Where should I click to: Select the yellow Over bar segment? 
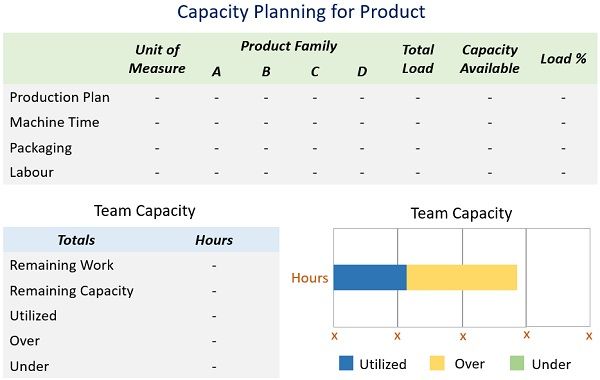click(462, 277)
